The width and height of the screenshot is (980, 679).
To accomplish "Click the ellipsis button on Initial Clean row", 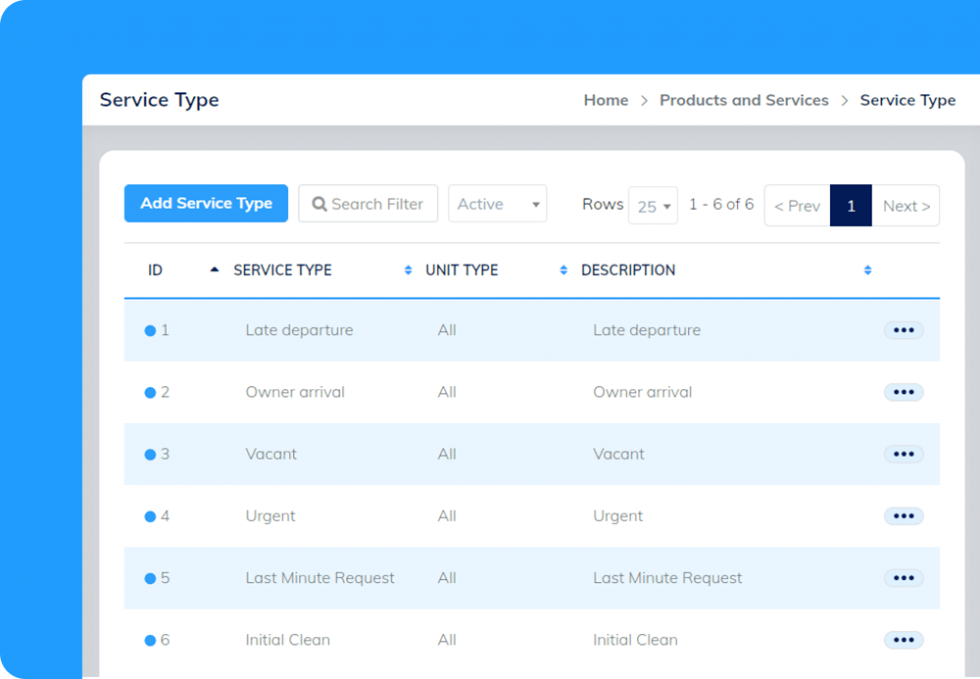I will [903, 640].
